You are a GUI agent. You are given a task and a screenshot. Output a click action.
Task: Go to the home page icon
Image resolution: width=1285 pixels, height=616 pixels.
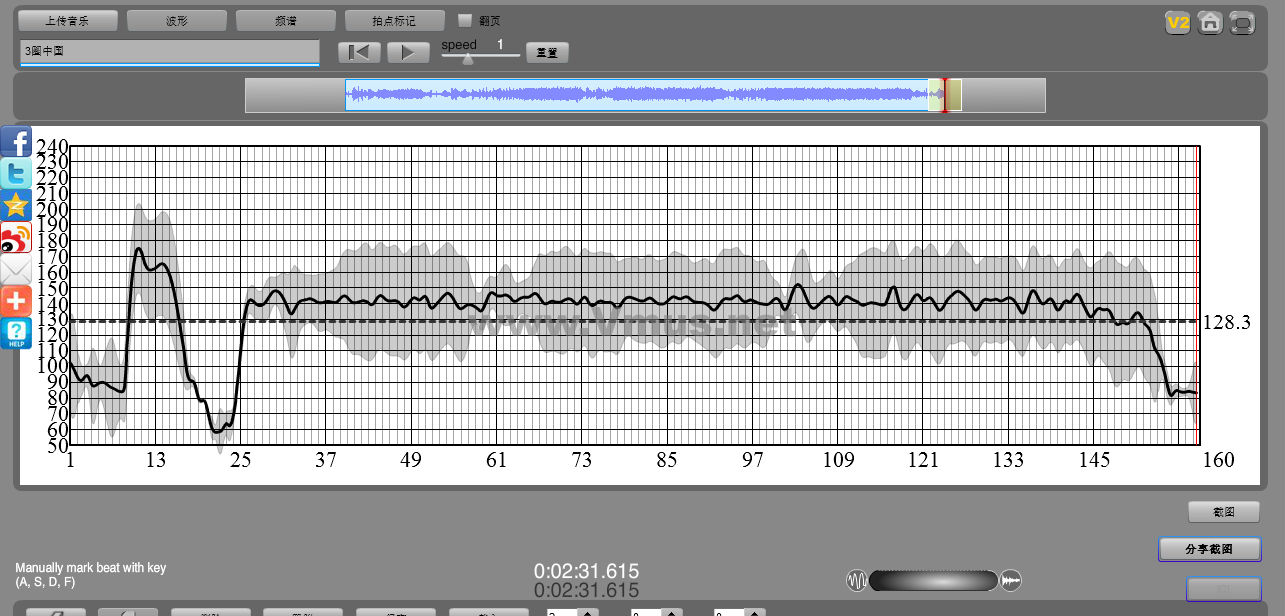click(x=1210, y=22)
